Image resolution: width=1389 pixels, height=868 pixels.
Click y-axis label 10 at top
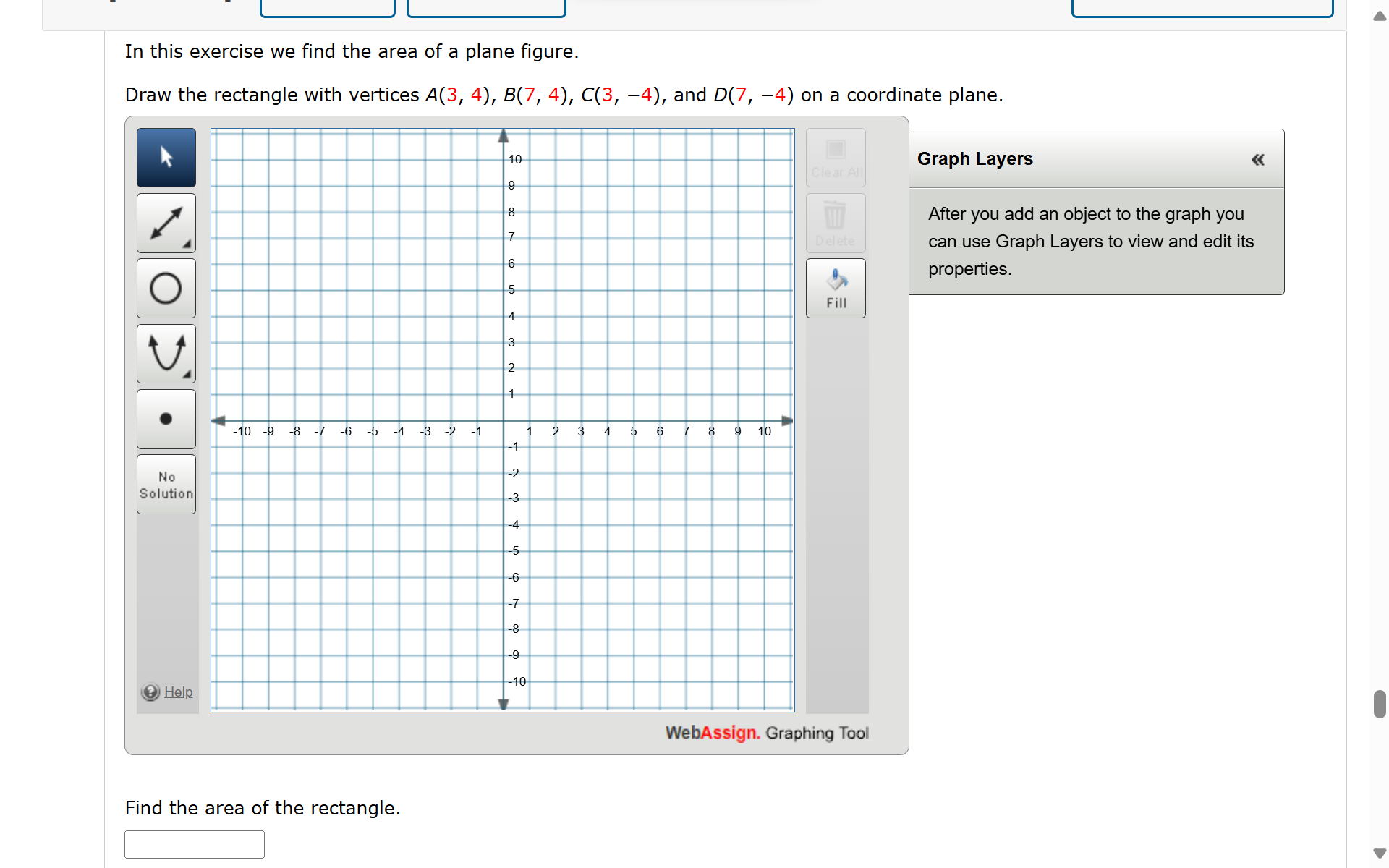(x=515, y=159)
